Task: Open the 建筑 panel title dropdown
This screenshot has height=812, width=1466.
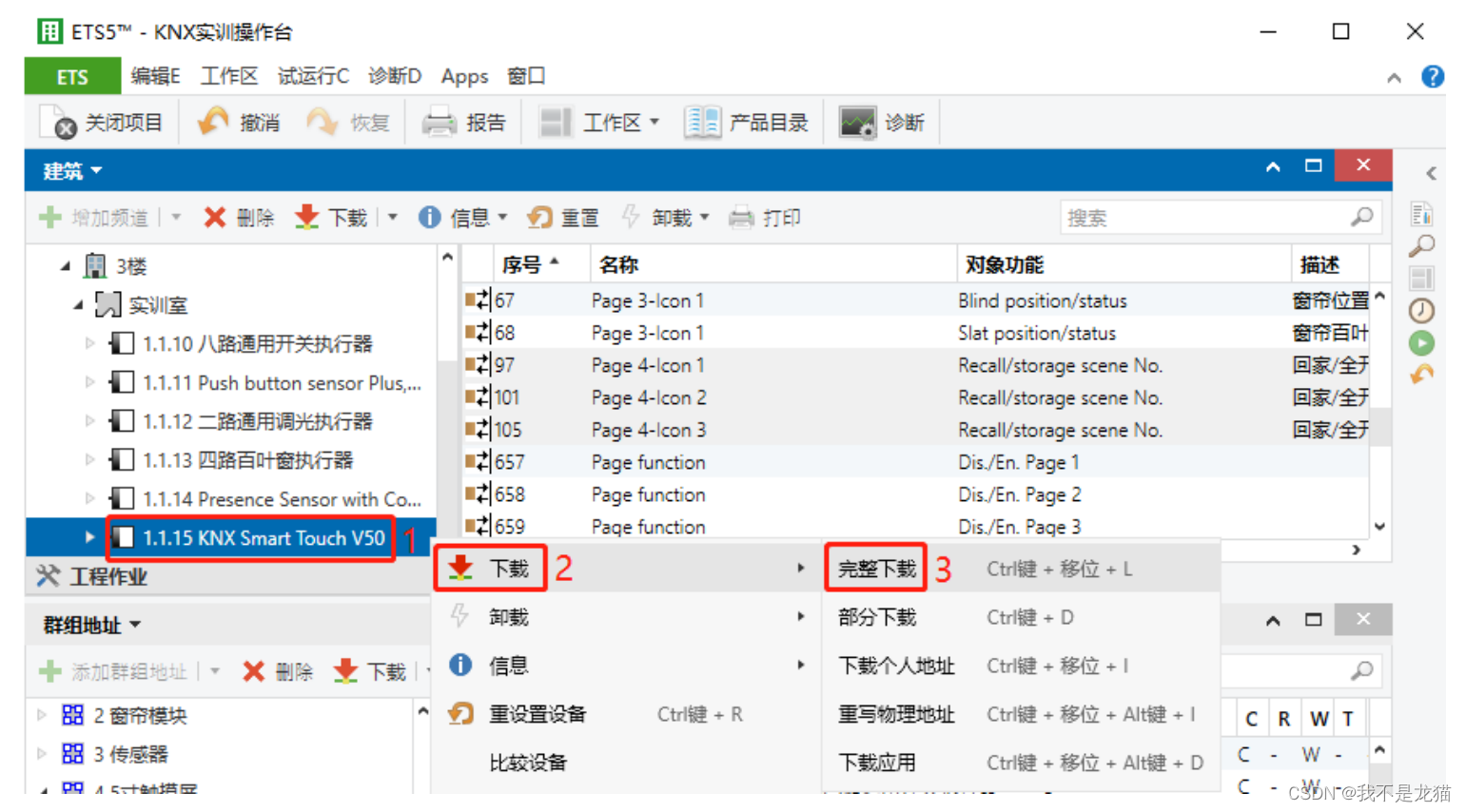Action: pyautogui.click(x=72, y=171)
